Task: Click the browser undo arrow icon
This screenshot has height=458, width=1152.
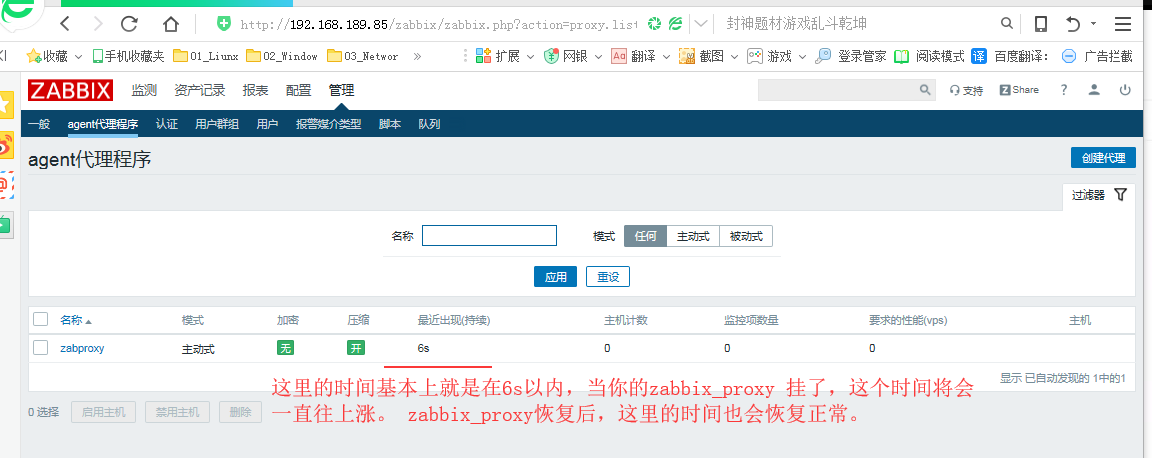Action: [1073, 24]
